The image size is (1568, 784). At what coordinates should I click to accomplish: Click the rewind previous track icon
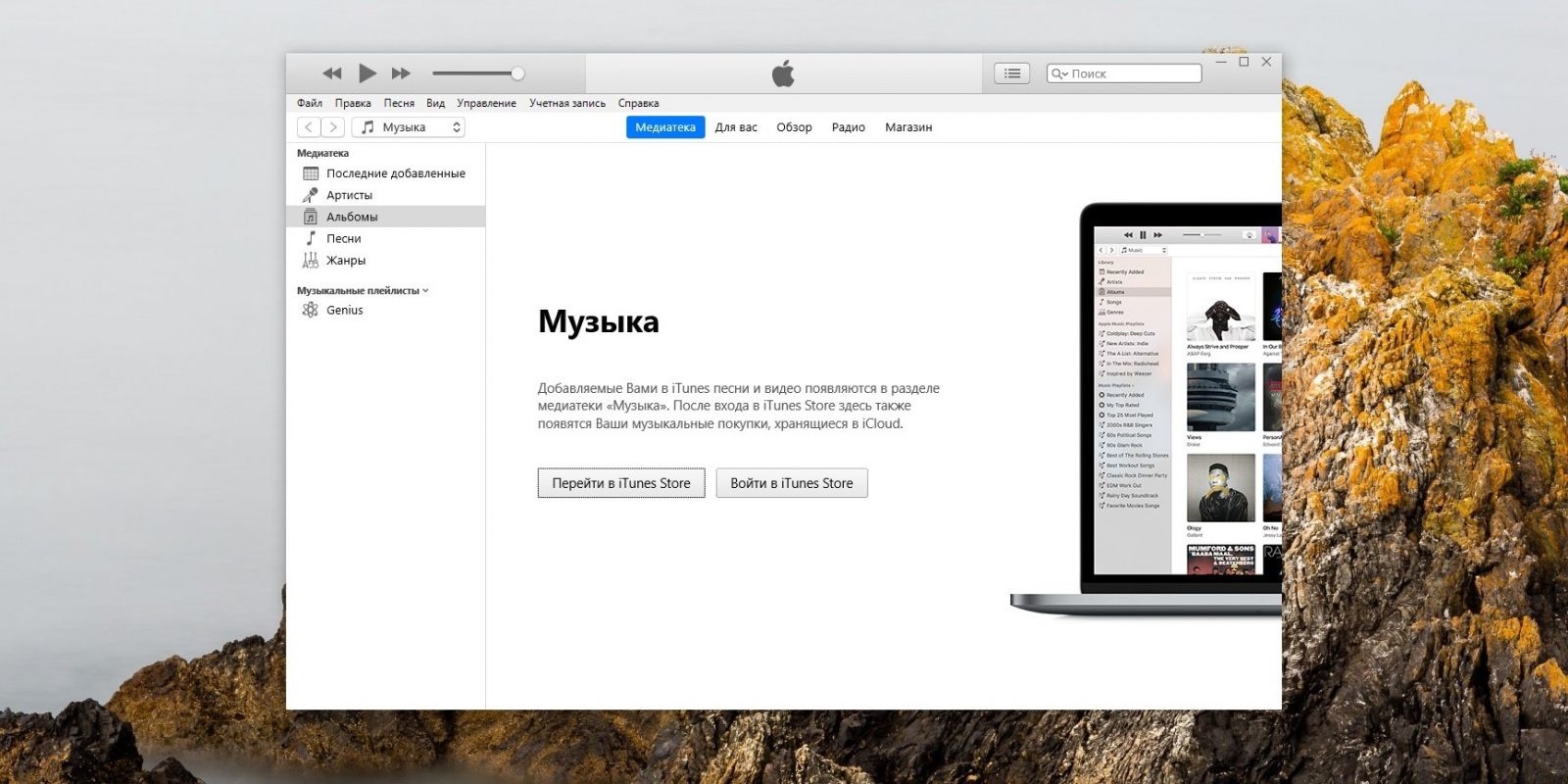(332, 73)
